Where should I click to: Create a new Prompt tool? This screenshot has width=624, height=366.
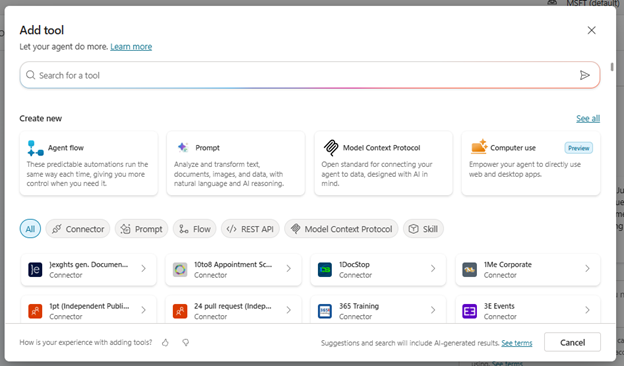236,164
